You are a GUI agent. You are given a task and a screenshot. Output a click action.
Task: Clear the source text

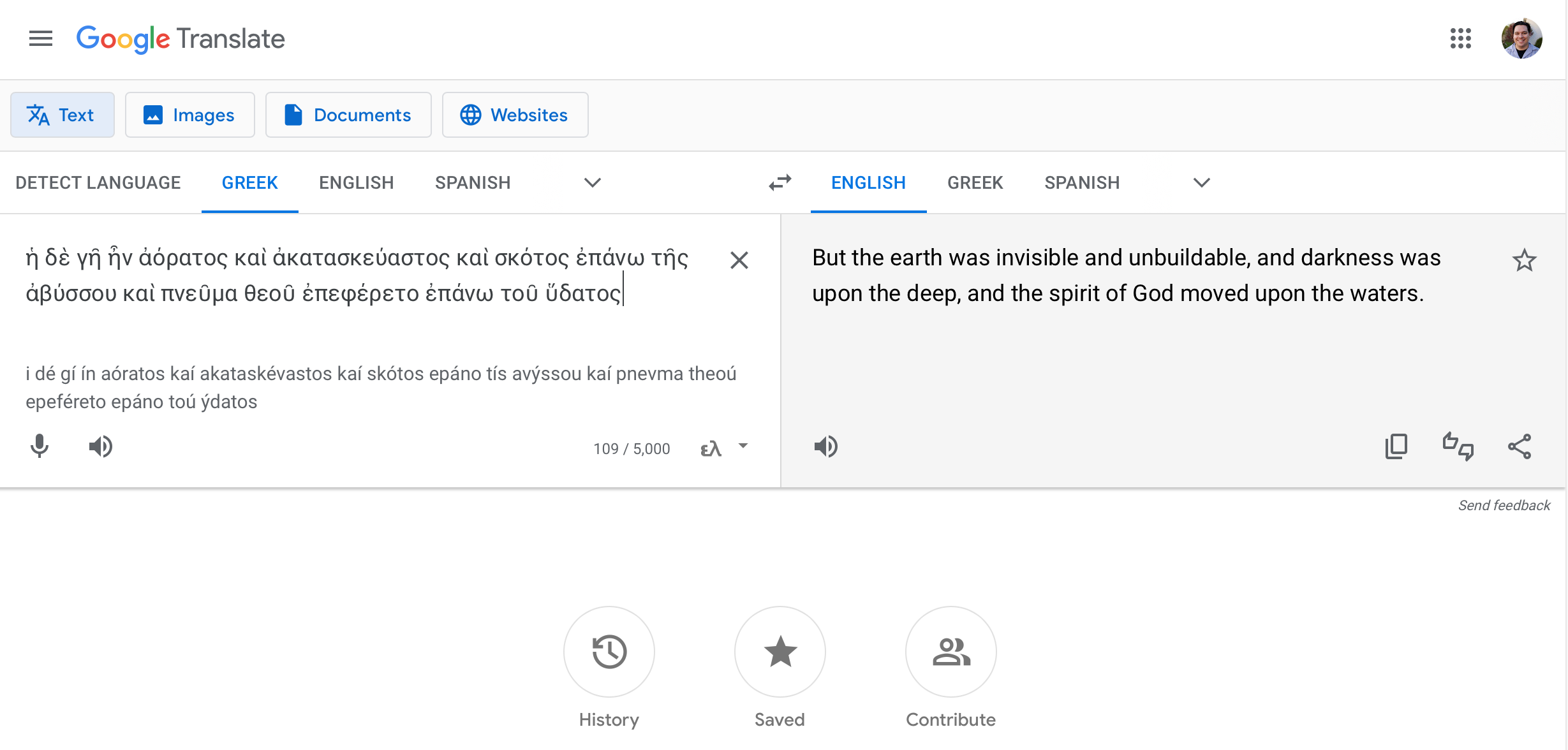[x=739, y=260]
